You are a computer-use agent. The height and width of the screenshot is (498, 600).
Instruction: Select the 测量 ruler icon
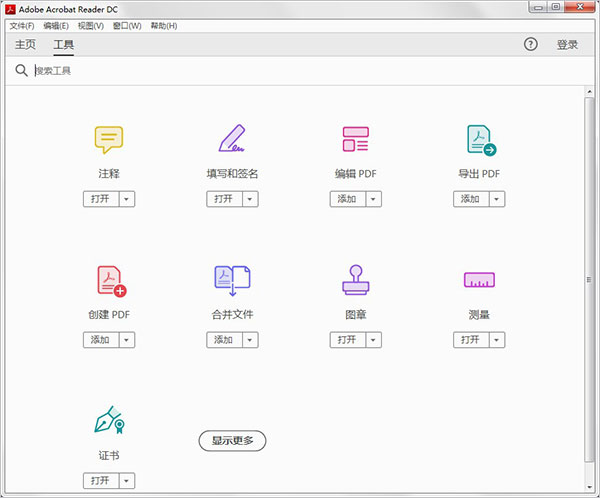coord(479,280)
